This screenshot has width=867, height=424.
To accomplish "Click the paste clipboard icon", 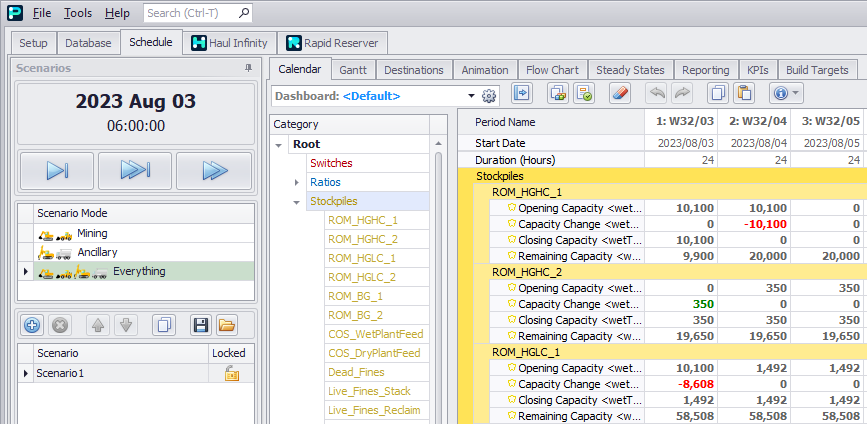I will pyautogui.click(x=743, y=94).
